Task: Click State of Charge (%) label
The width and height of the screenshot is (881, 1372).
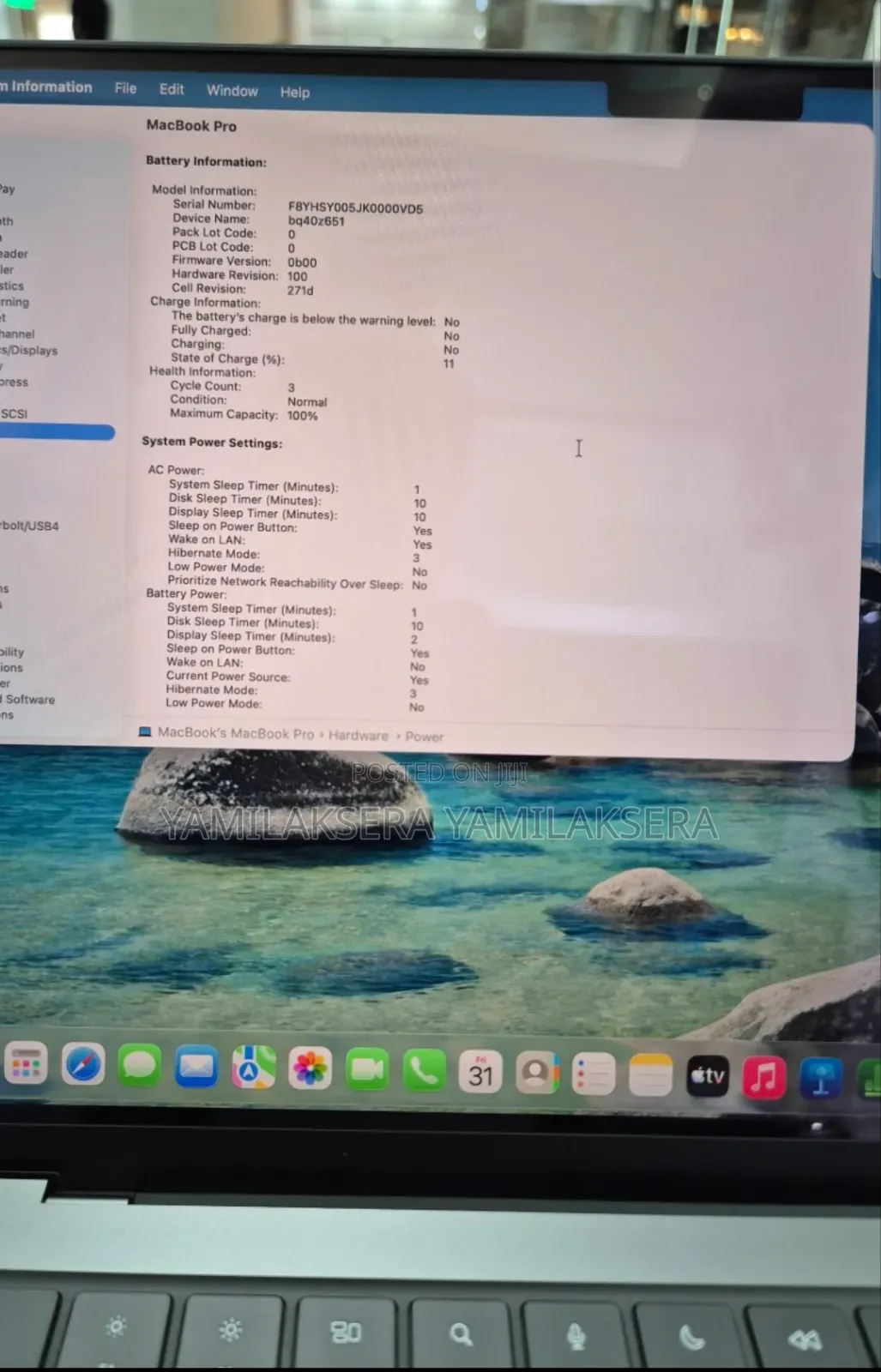Action: [x=227, y=358]
